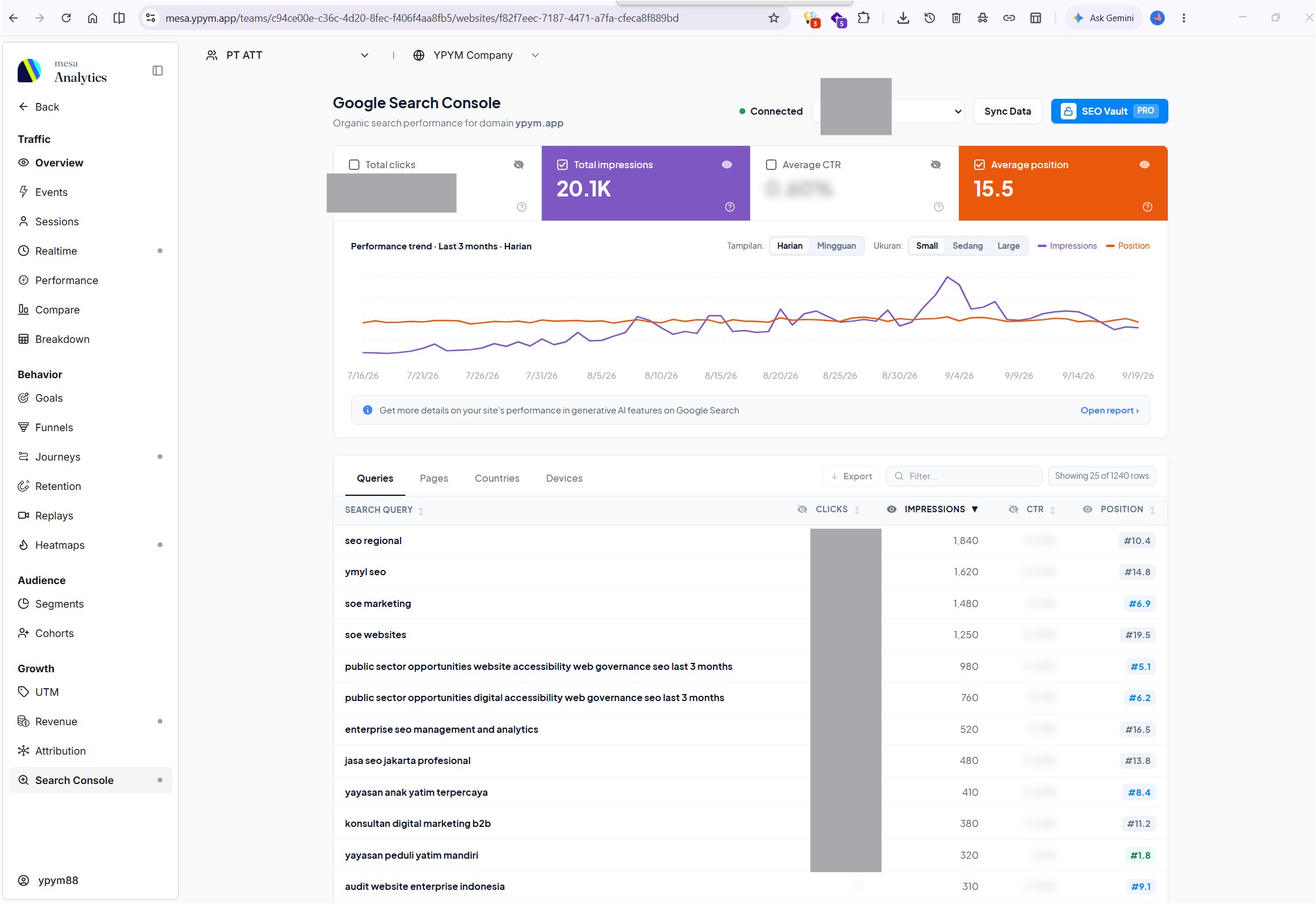Viewport: 1316px width, 904px height.
Task: Uncheck the Total impressions checkbox
Action: pyautogui.click(x=562, y=165)
